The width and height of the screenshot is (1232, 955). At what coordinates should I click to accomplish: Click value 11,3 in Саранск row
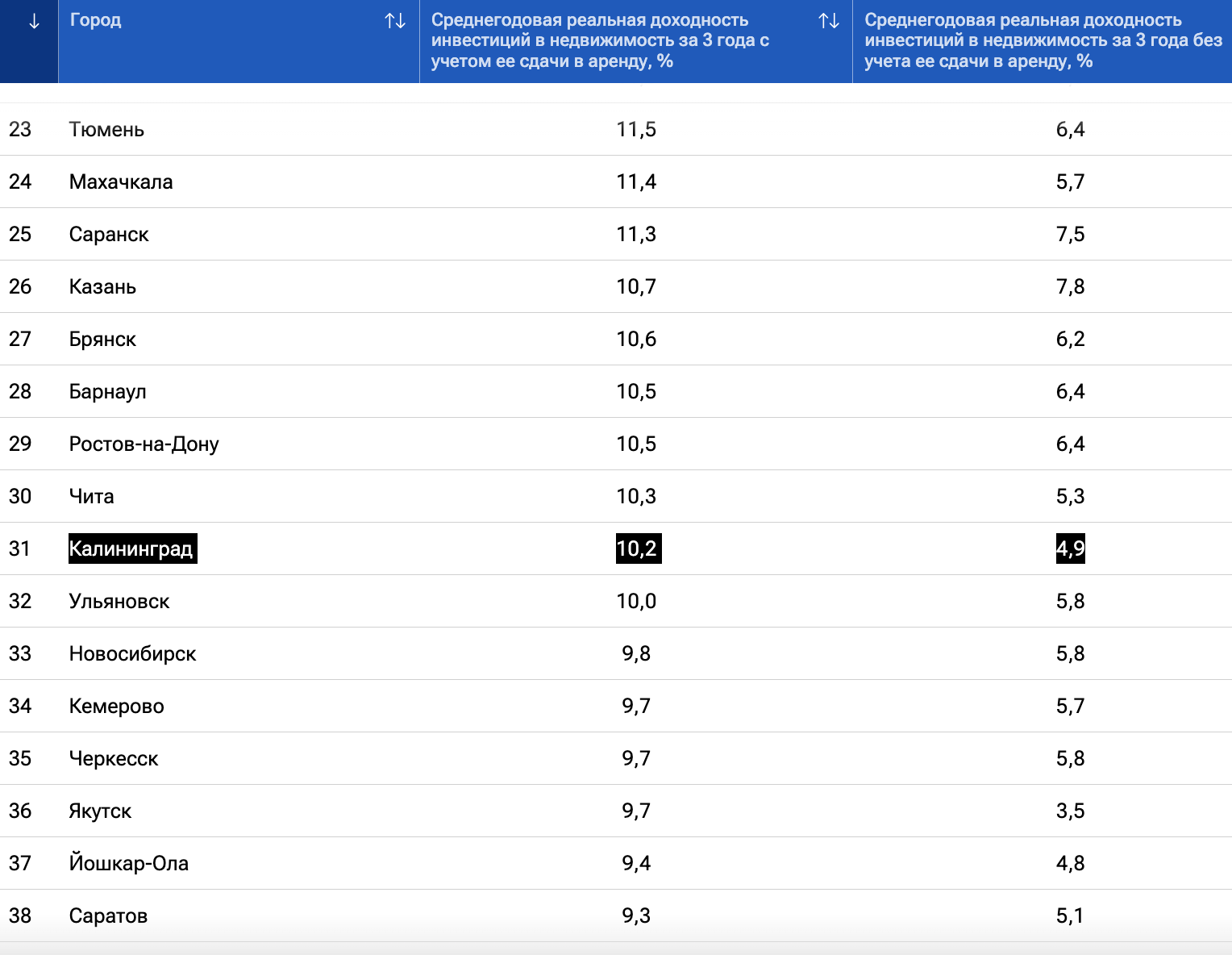(x=636, y=235)
